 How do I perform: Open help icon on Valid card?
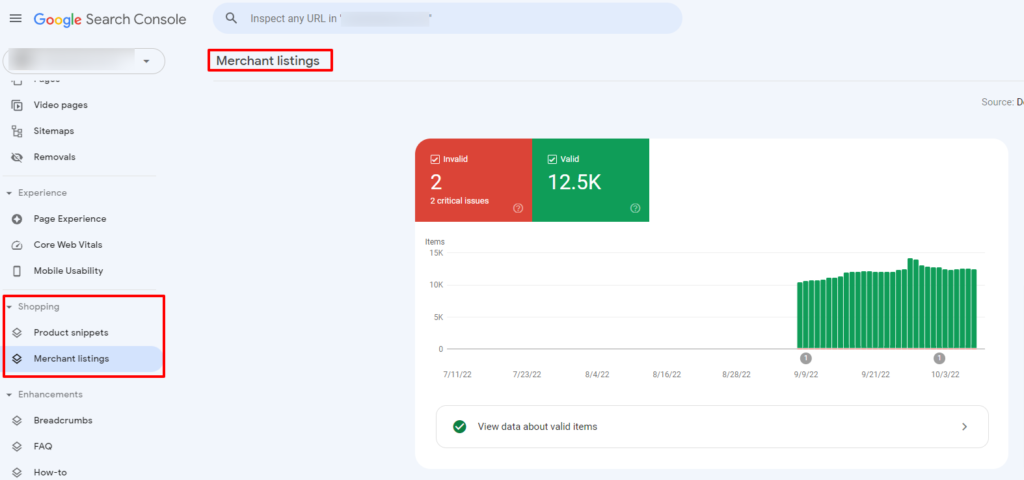click(x=635, y=208)
